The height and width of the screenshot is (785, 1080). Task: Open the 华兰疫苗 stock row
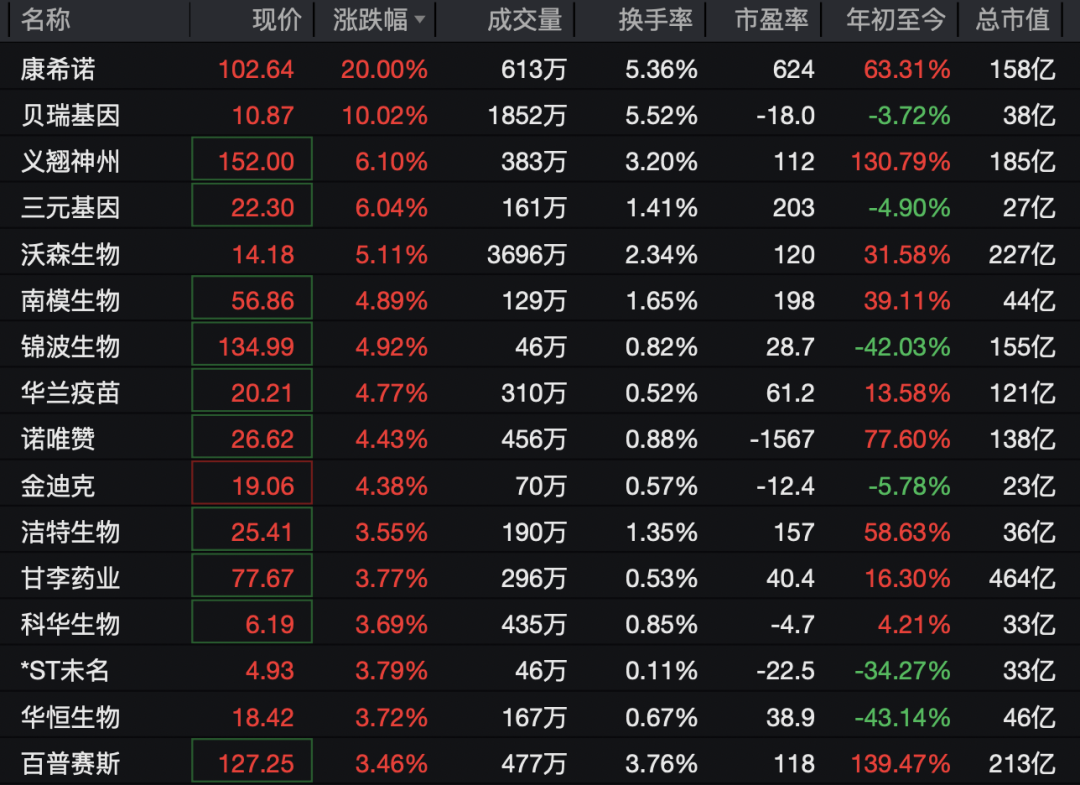pyautogui.click(x=540, y=392)
